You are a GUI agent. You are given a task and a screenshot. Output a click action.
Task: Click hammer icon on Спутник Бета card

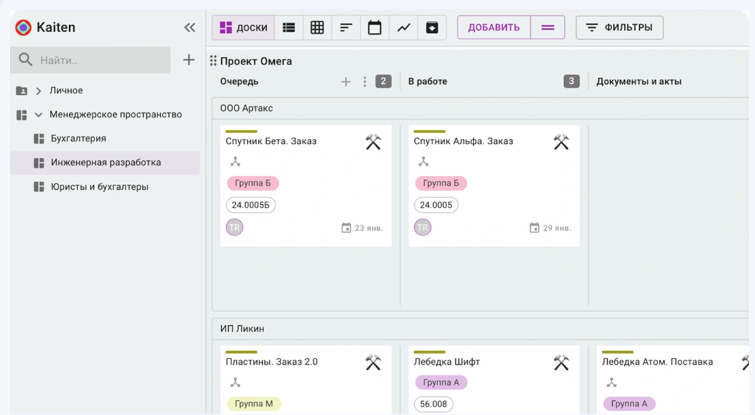point(373,142)
